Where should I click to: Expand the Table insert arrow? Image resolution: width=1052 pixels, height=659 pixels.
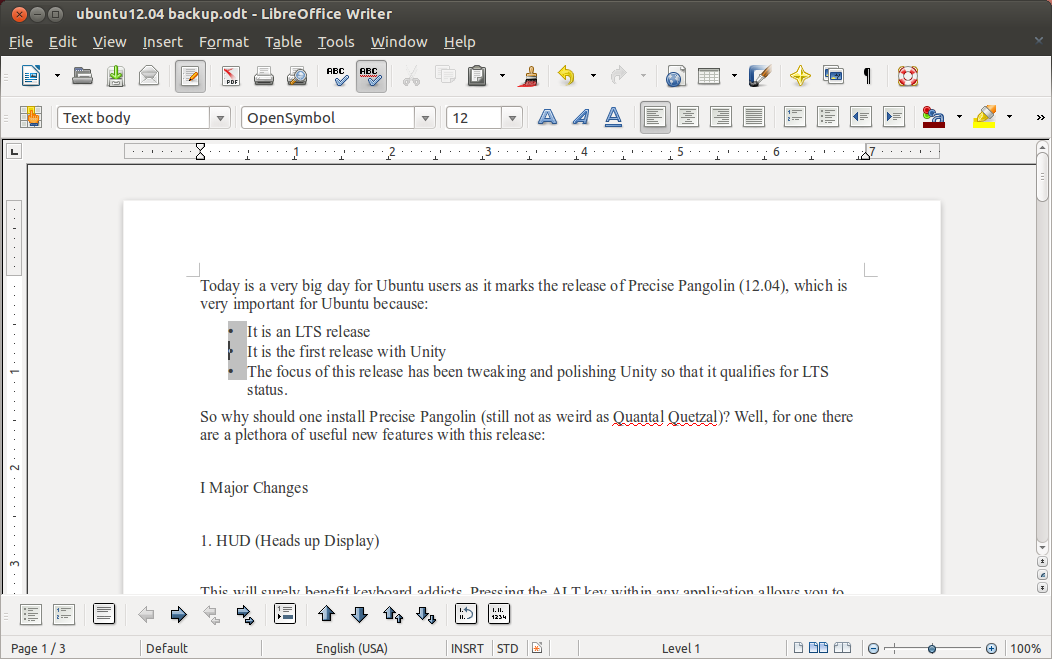(734, 76)
